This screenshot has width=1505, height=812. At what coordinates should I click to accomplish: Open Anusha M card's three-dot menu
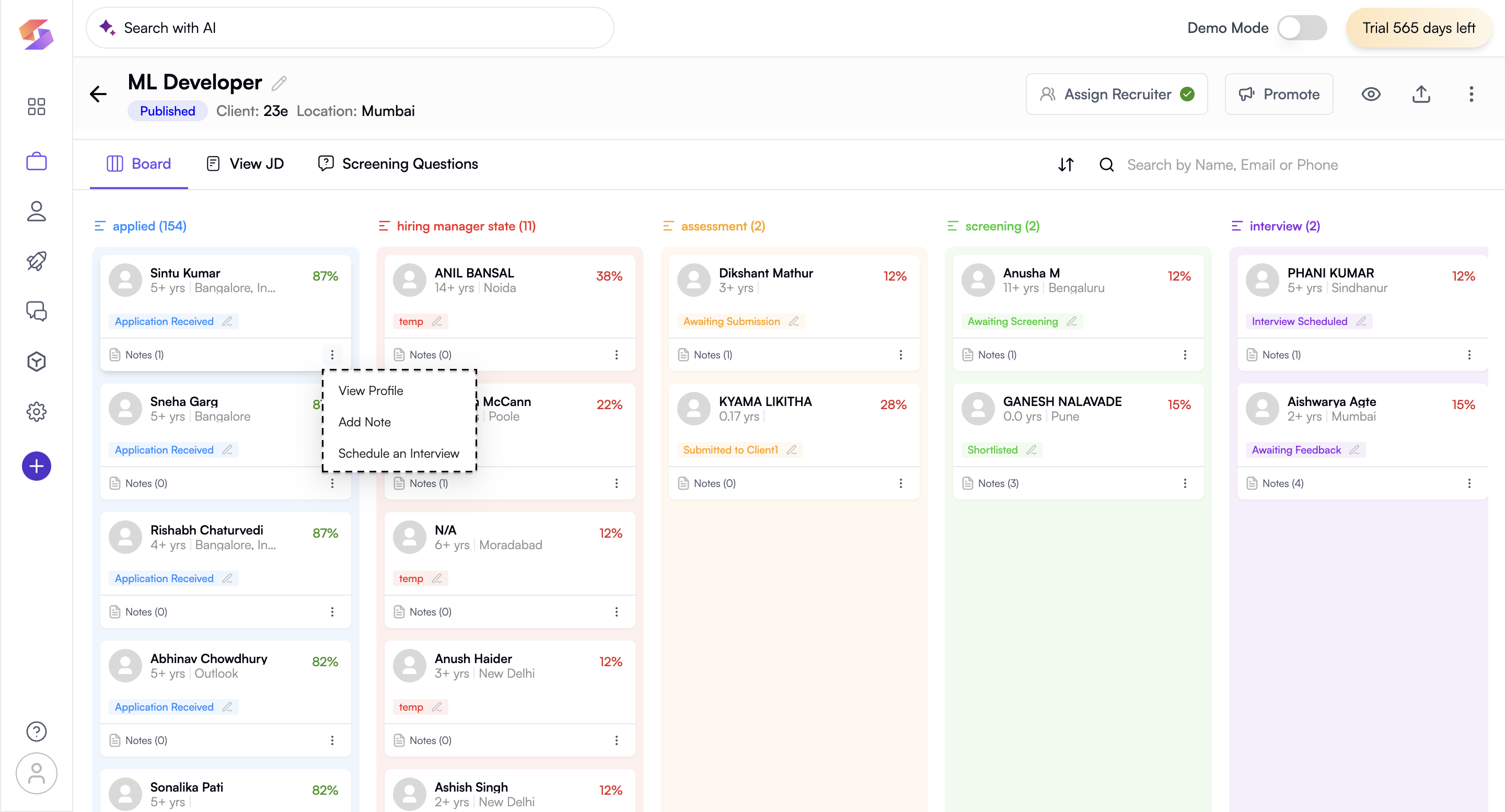pos(1185,355)
